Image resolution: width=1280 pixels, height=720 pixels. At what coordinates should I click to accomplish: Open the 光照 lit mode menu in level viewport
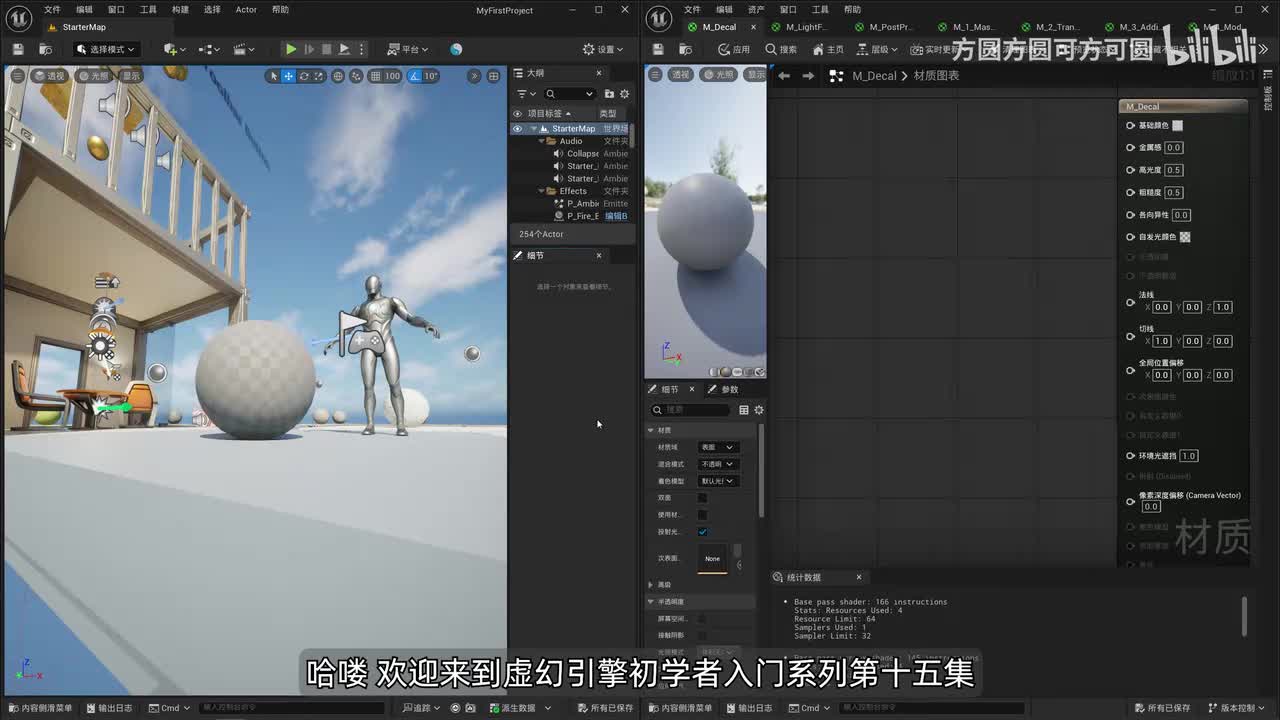pyautogui.click(x=94, y=76)
